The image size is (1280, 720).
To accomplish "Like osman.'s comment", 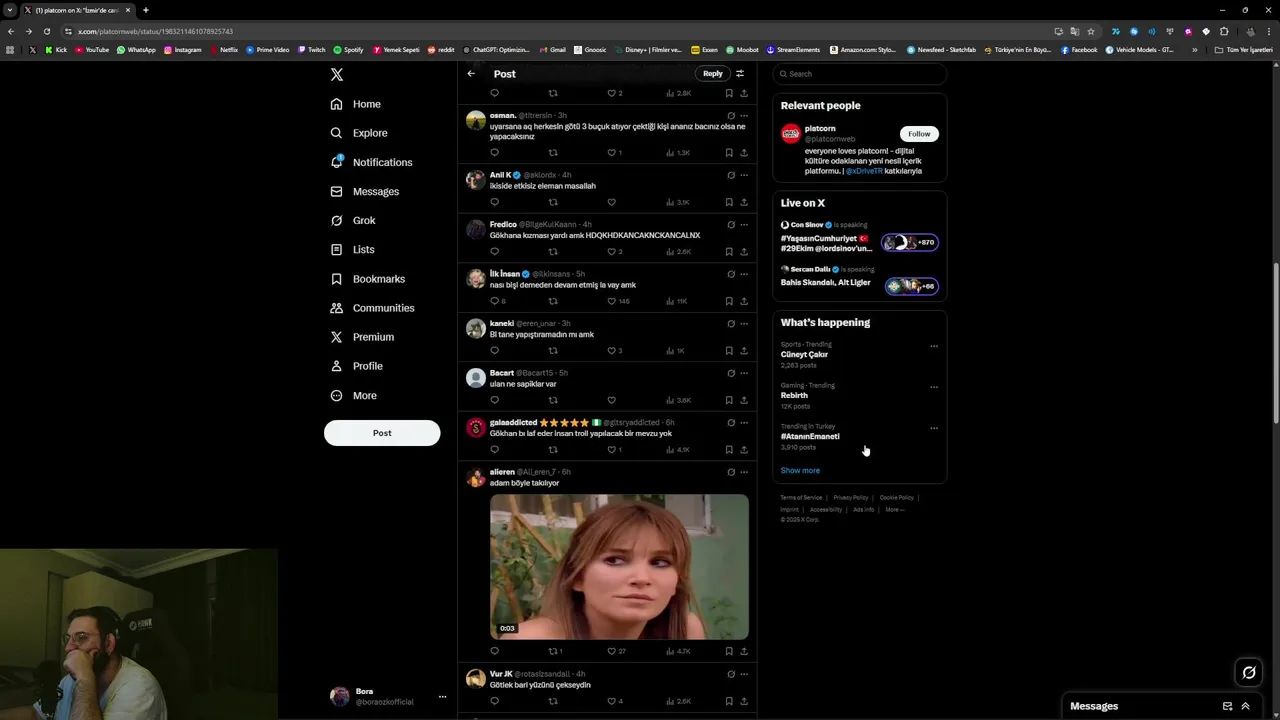I will click(x=615, y=153).
